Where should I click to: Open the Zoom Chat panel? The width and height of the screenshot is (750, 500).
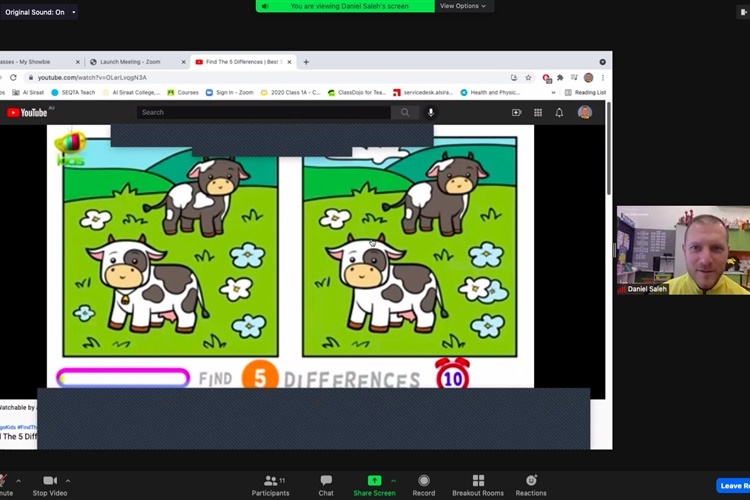coord(326,485)
